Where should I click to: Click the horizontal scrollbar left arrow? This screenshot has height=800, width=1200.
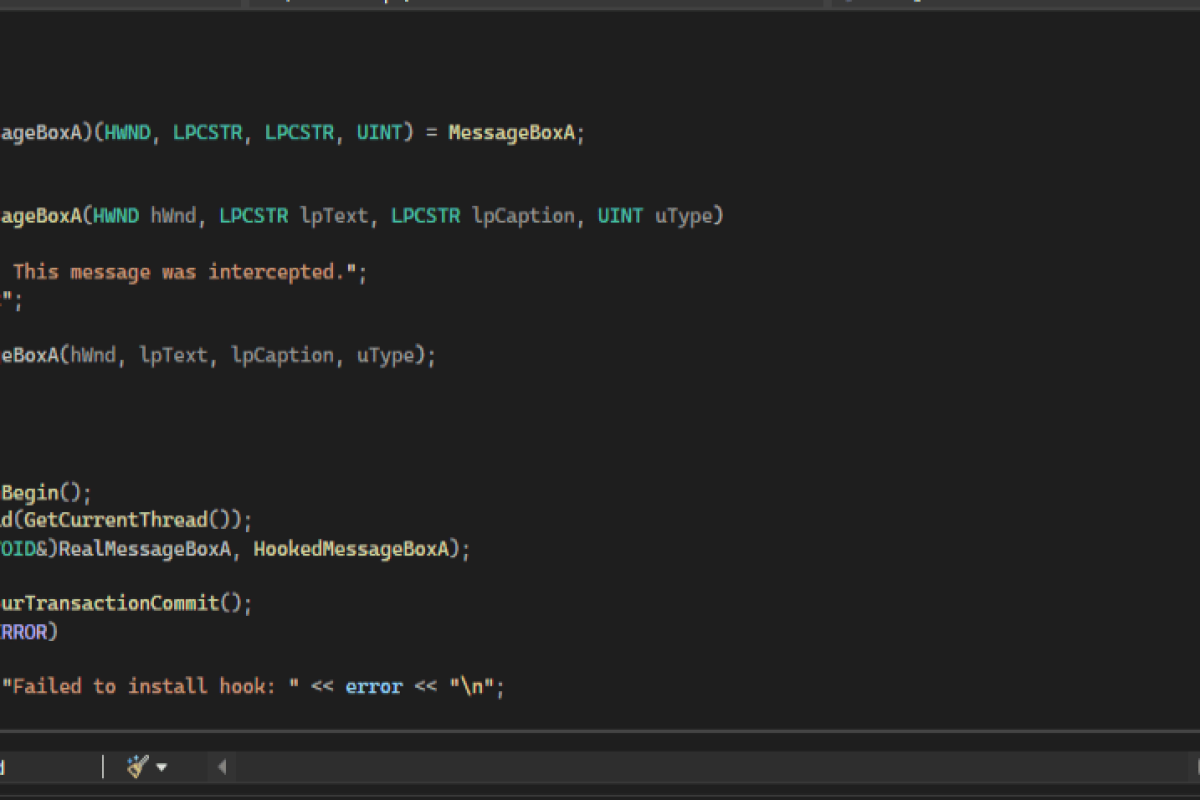[221, 766]
